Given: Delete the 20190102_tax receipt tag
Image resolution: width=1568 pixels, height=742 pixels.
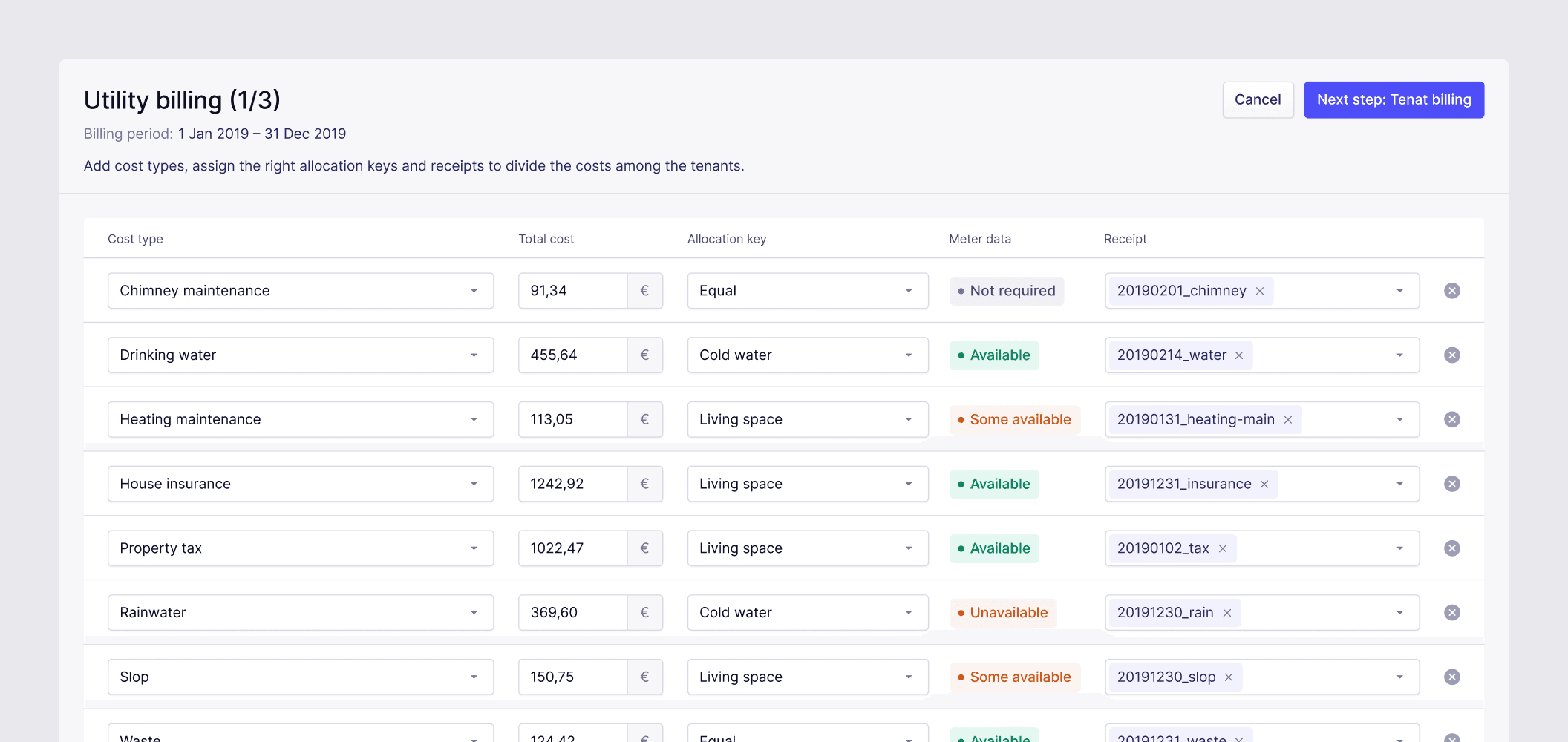Looking at the screenshot, I should click(x=1222, y=548).
